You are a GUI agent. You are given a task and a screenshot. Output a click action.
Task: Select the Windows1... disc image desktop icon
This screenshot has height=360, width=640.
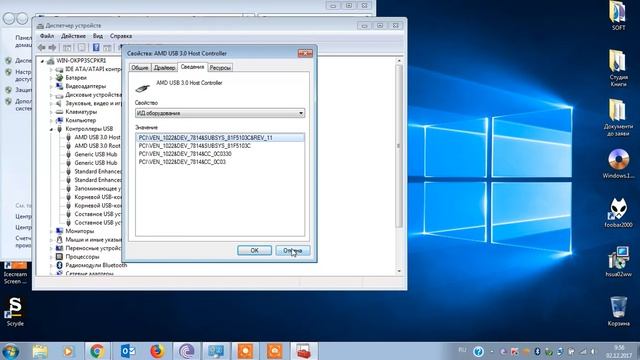[x=618, y=164]
